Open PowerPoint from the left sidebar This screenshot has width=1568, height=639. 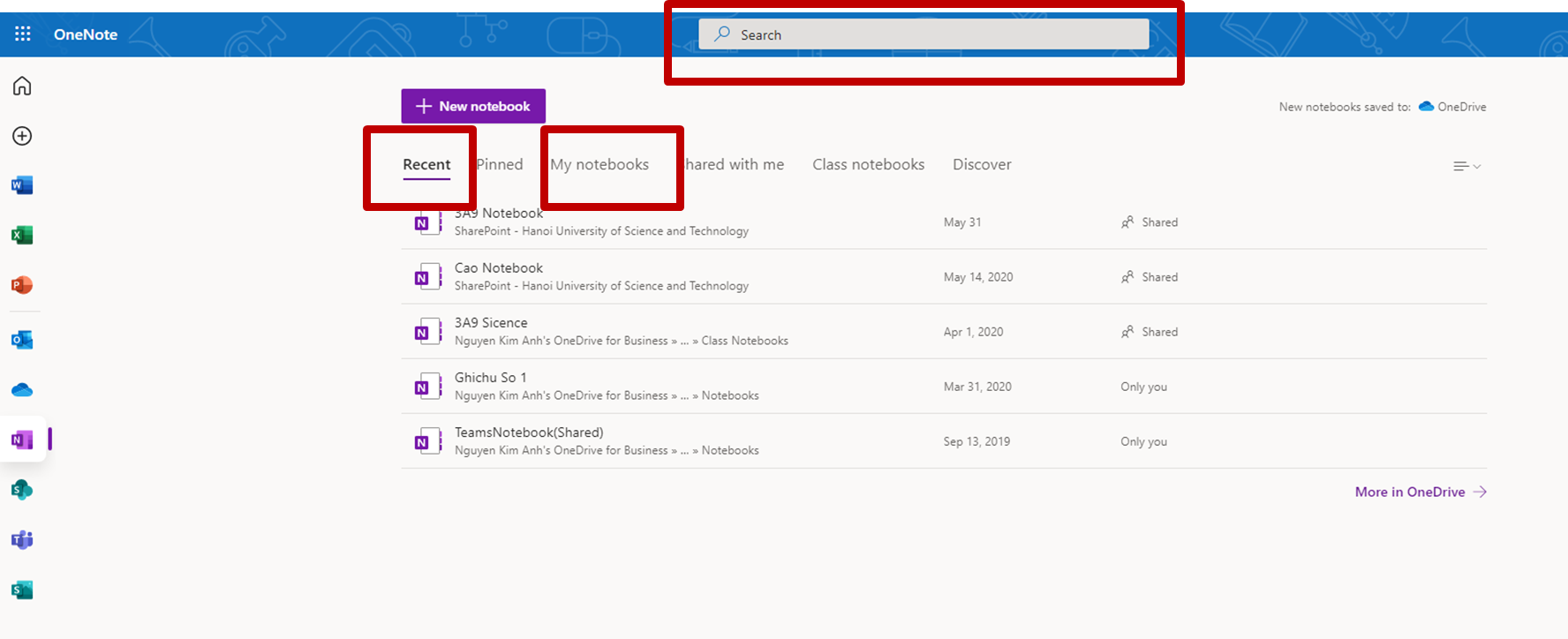point(22,285)
